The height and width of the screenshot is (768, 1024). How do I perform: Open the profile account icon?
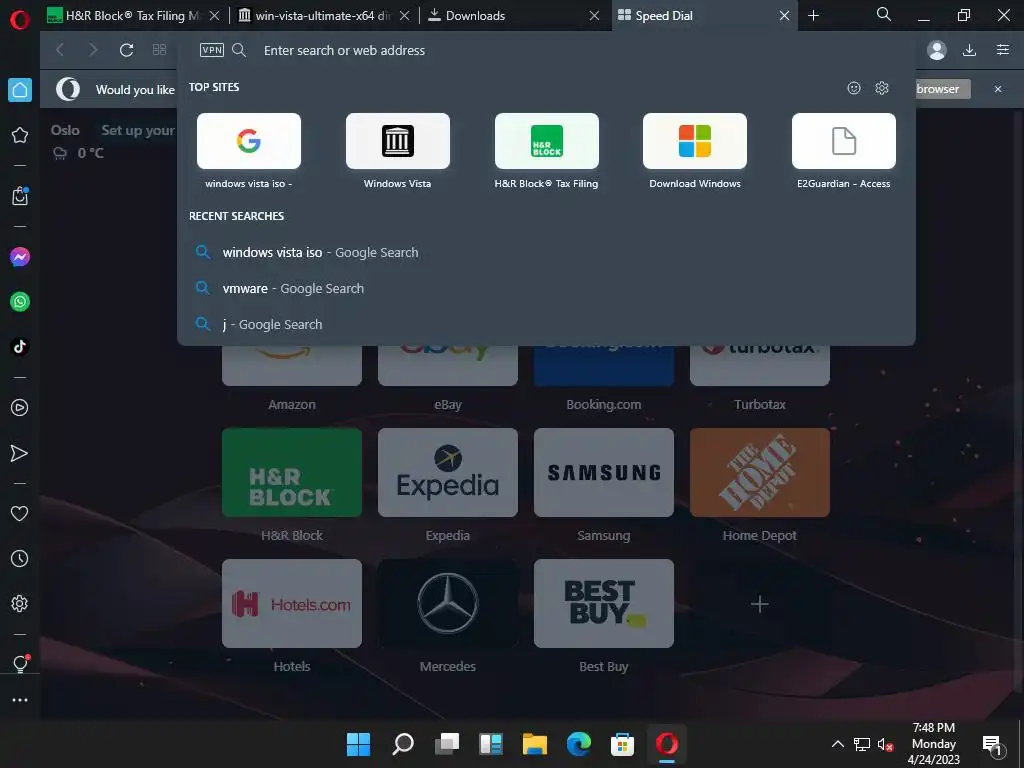pos(936,50)
